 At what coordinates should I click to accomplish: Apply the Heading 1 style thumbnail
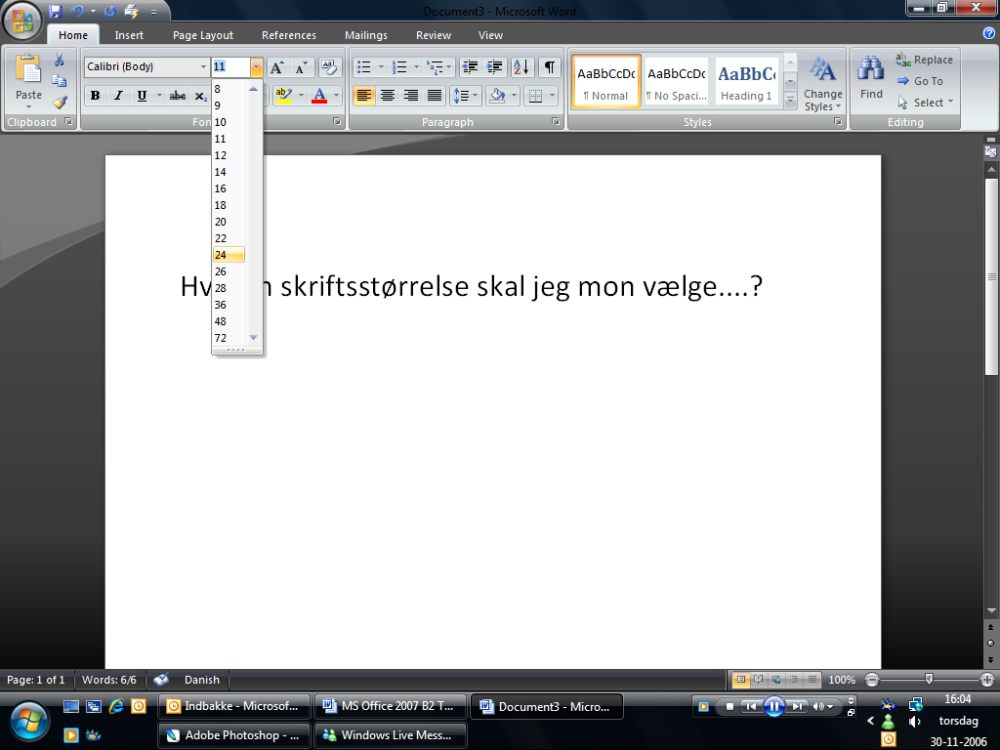746,81
